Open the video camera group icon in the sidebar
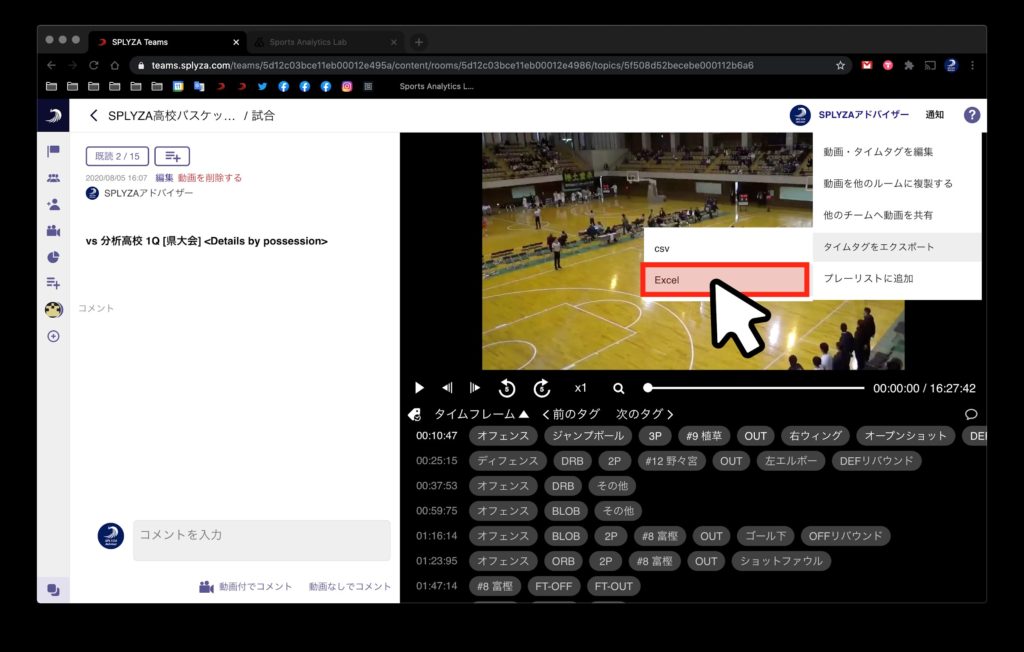Screen dimensions: 1024x652 point(54,231)
